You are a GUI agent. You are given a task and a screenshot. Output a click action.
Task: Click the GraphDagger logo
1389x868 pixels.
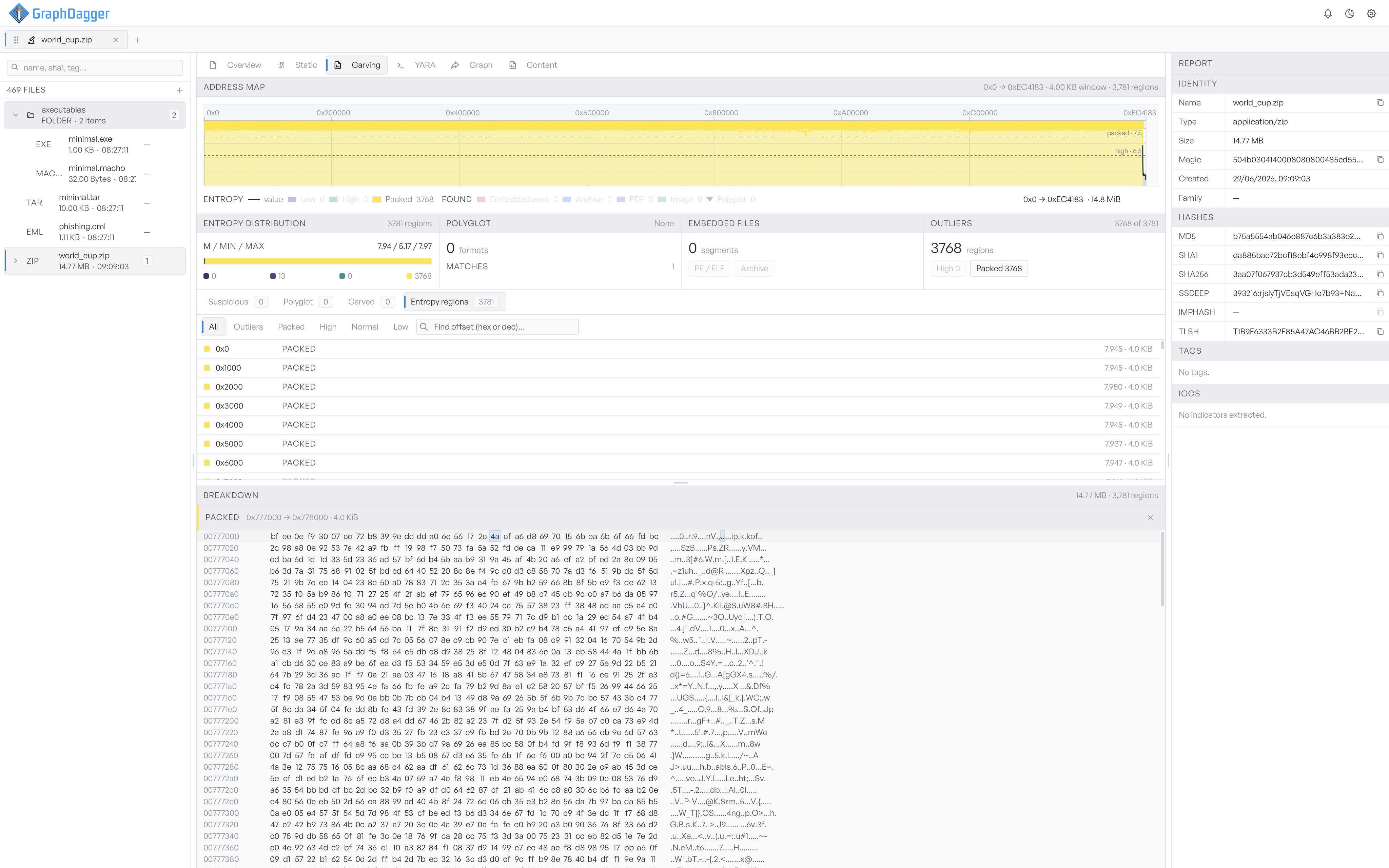(59, 13)
